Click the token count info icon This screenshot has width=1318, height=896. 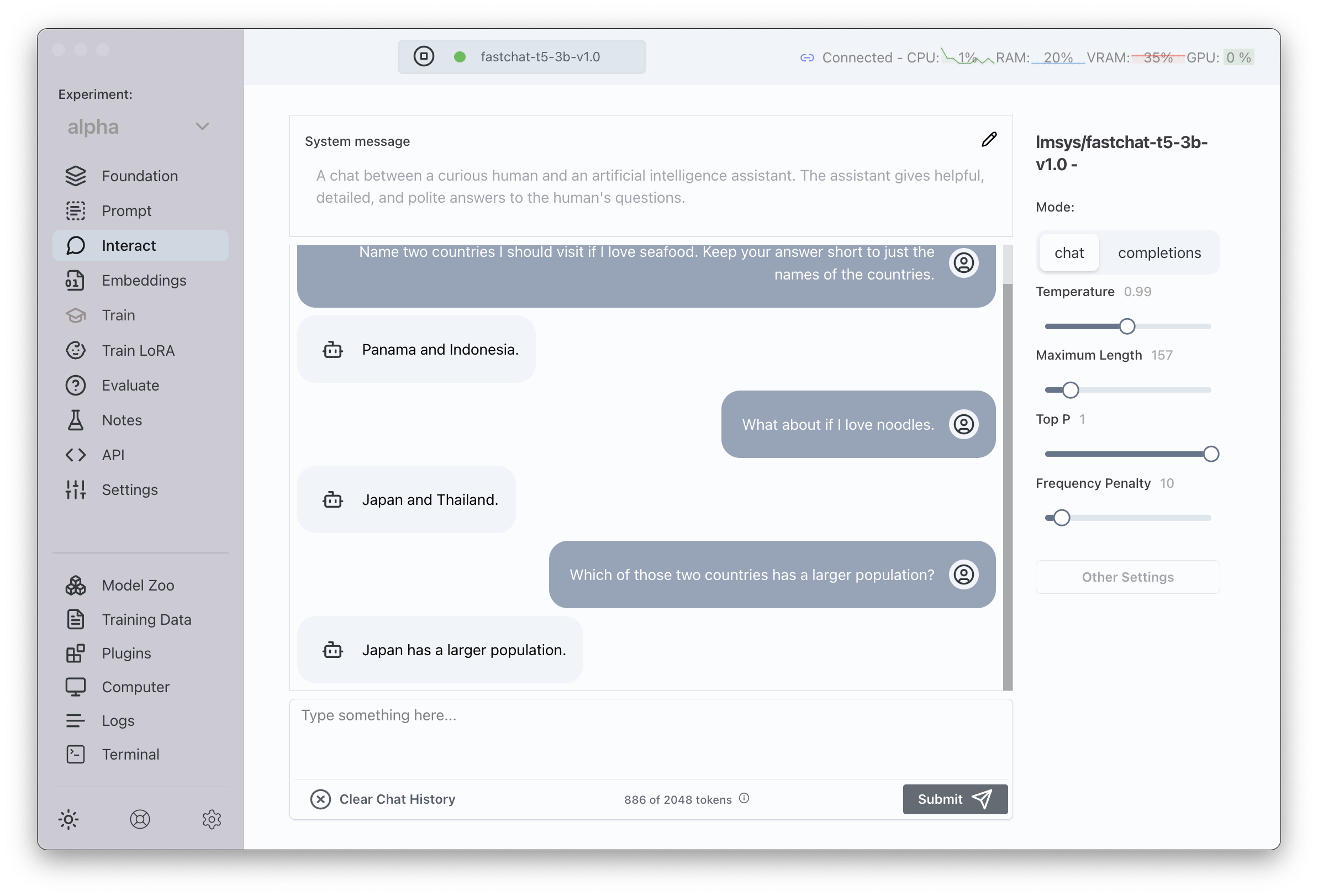744,798
